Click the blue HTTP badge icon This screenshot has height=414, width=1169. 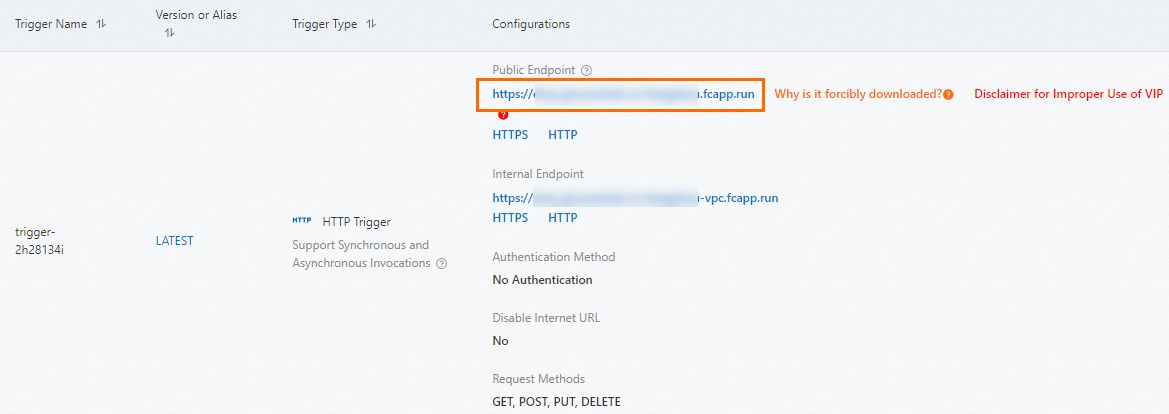point(301,221)
